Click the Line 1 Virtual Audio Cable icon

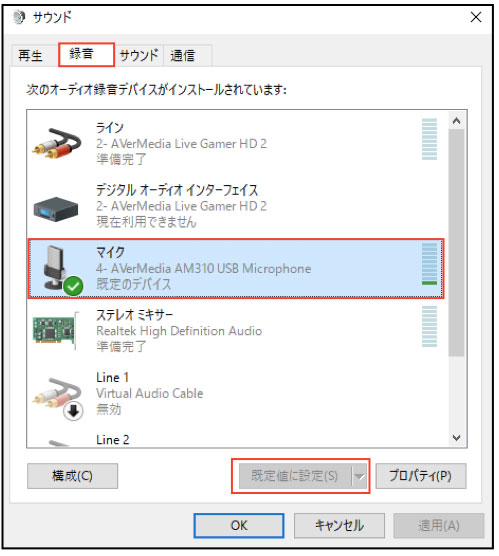pyautogui.click(x=57, y=394)
